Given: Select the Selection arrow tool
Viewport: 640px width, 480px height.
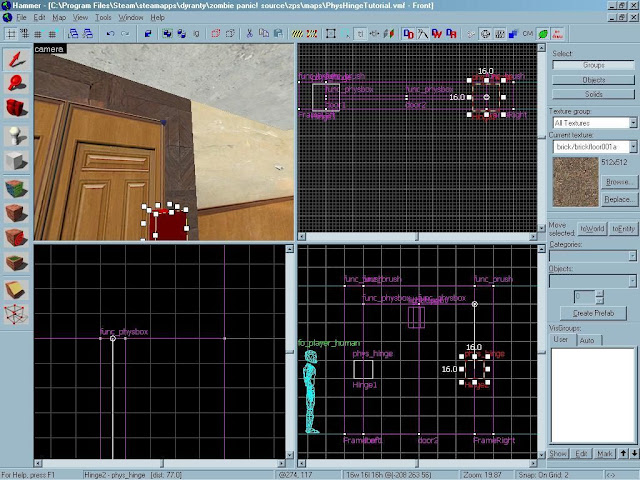Looking at the screenshot, I should pos(16,59).
